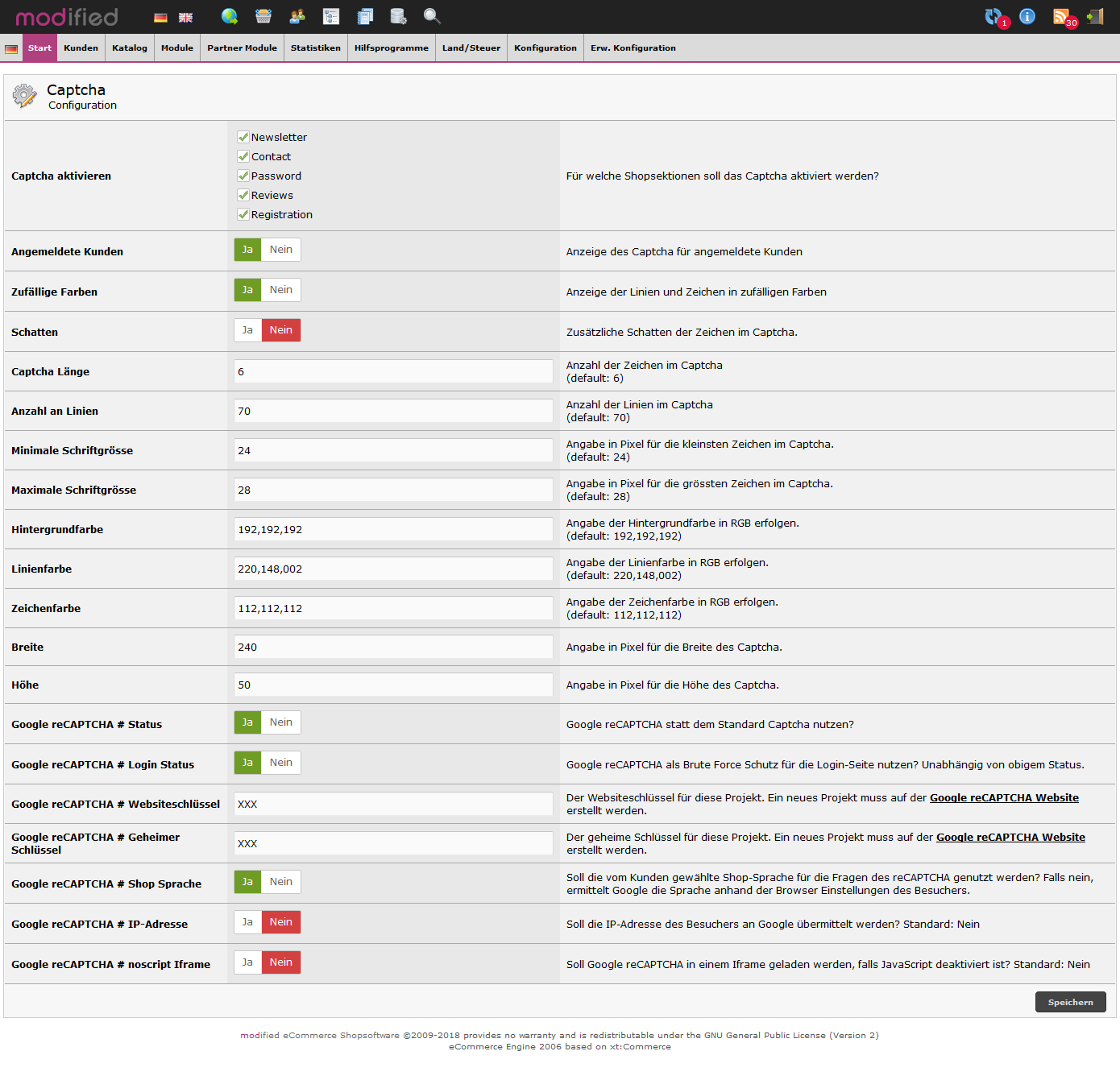
Task: Set reCAPTCHA Login Status to Nein
Action: 281,763
